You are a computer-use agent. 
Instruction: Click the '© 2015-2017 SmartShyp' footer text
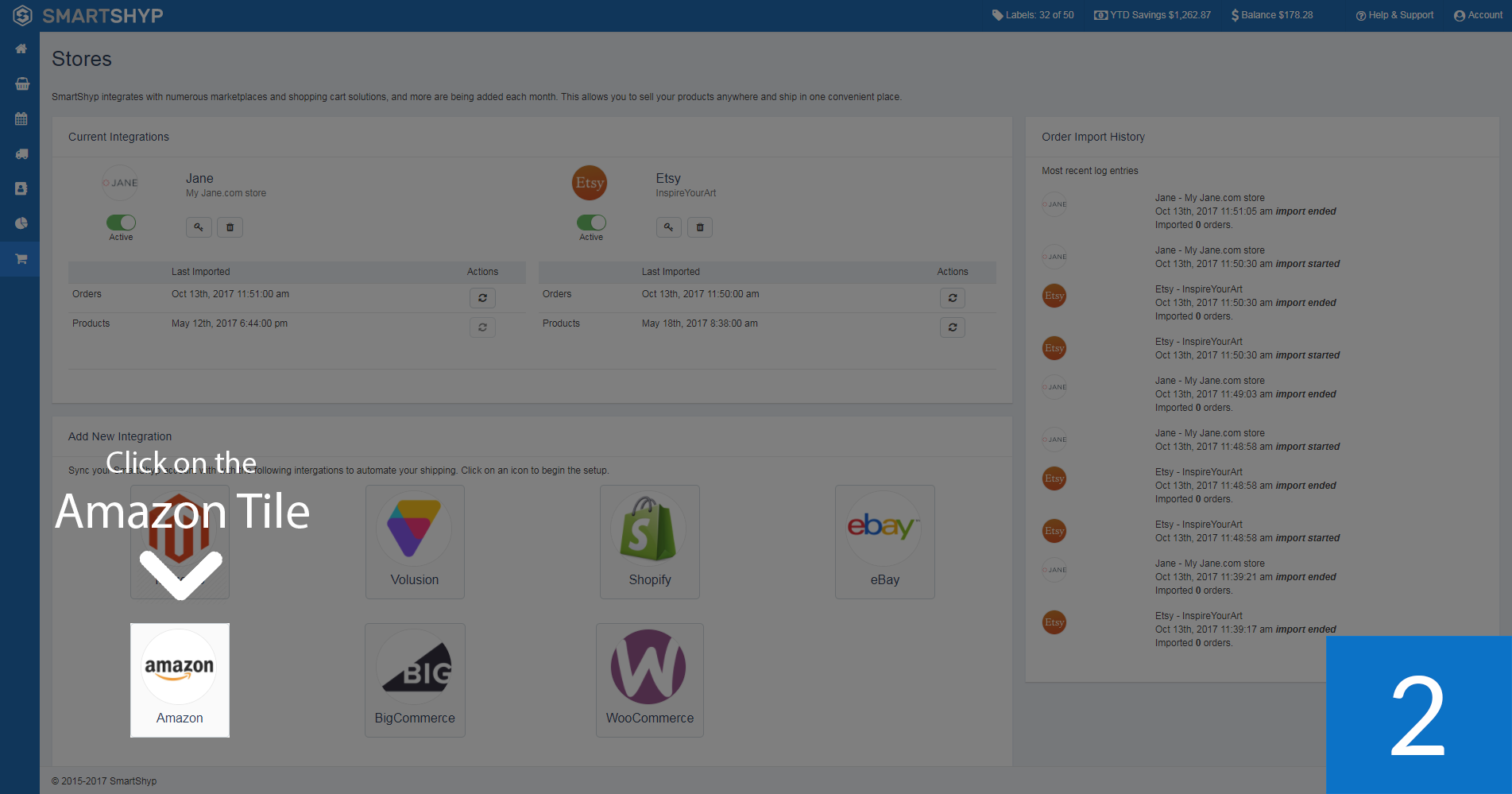coord(104,781)
